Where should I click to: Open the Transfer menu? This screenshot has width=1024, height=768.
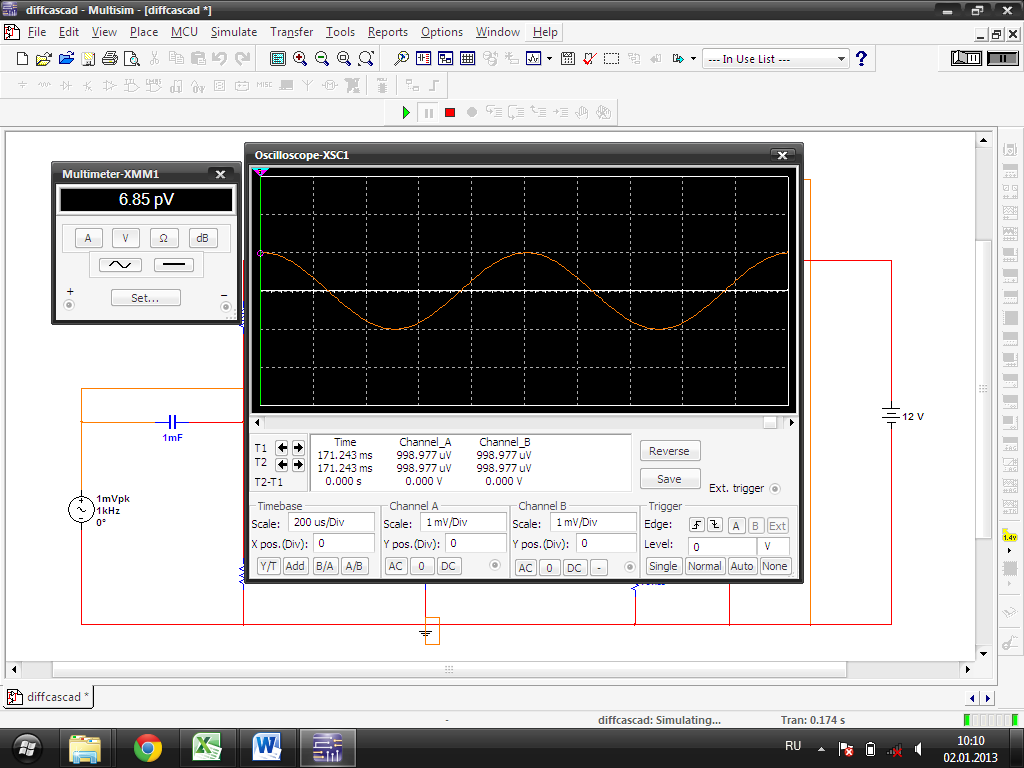291,32
